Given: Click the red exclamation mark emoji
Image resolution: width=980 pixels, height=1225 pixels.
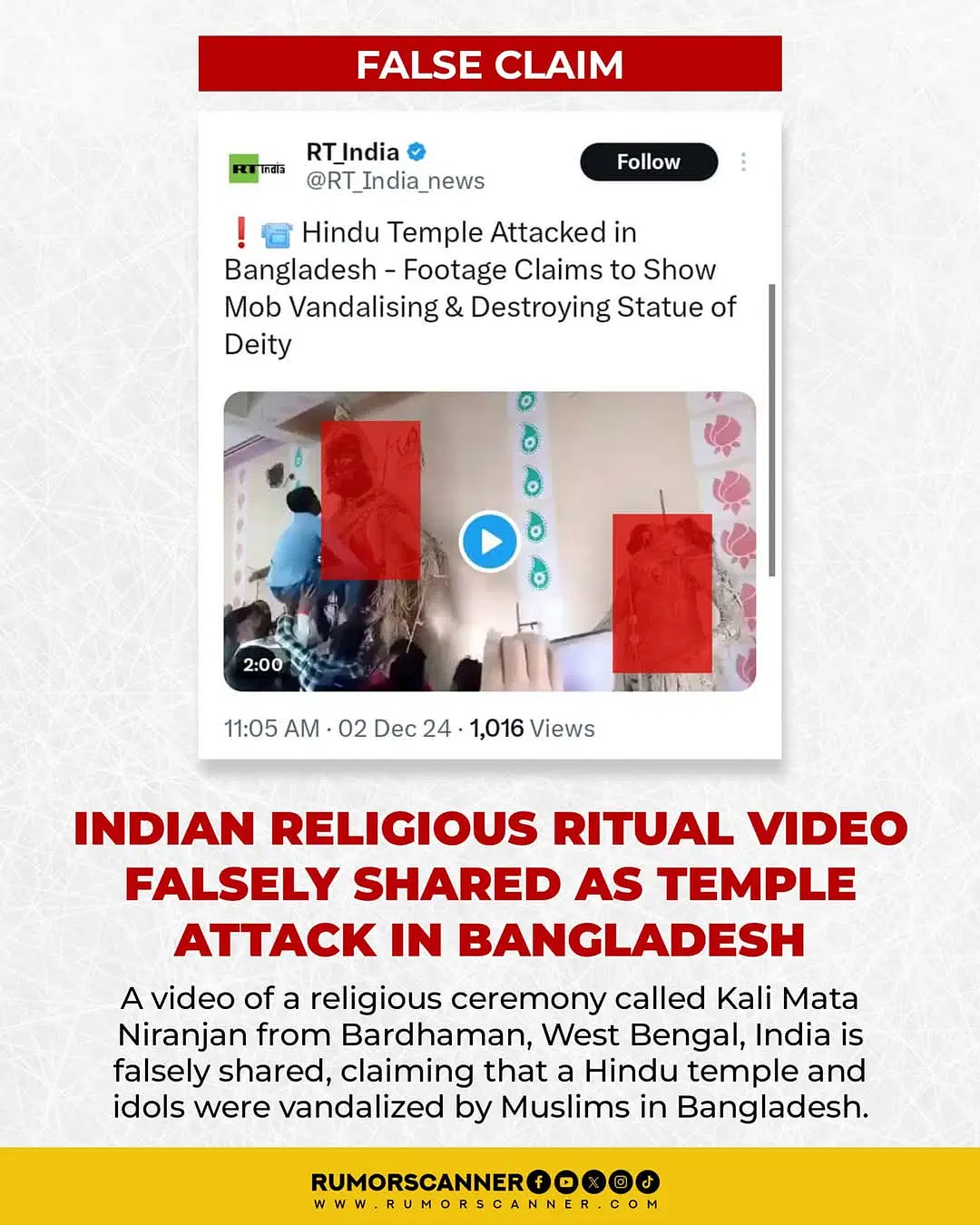Looking at the screenshot, I should coord(240,232).
